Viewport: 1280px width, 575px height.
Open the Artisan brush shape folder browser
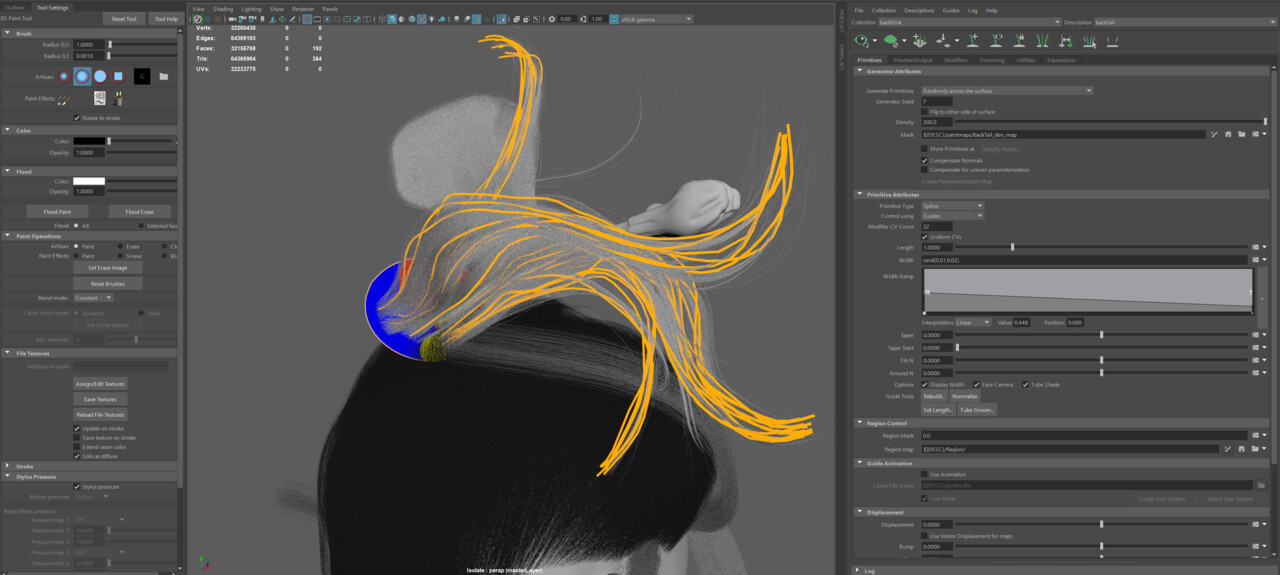164,76
